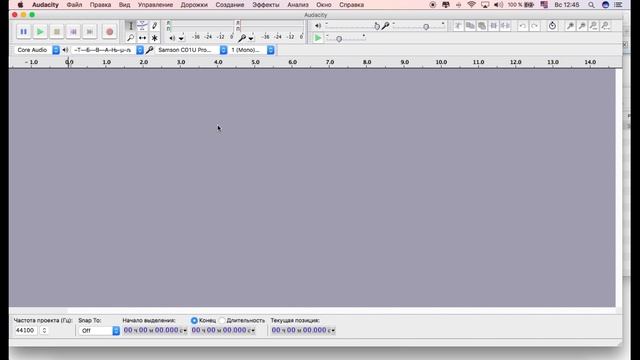Open the 1 (Mono) channels dropdown
The height and width of the screenshot is (360, 640).
point(252,50)
